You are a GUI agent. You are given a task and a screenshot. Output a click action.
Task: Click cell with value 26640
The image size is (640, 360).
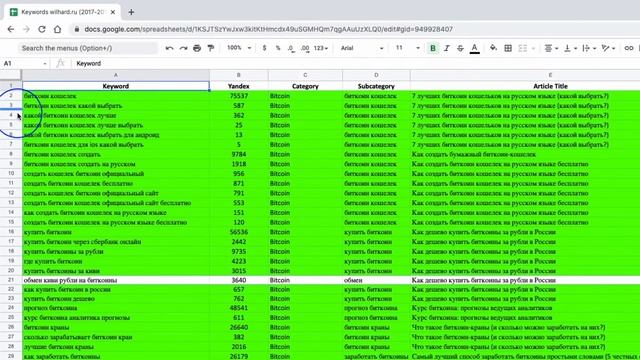(239, 327)
